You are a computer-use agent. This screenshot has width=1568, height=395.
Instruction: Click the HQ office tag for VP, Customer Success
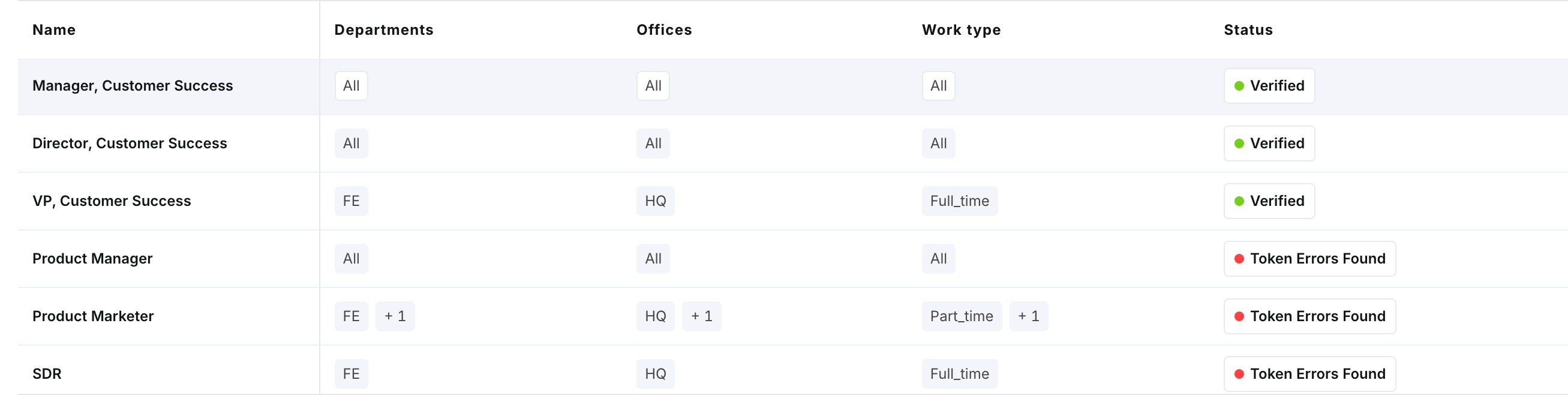pyautogui.click(x=655, y=201)
